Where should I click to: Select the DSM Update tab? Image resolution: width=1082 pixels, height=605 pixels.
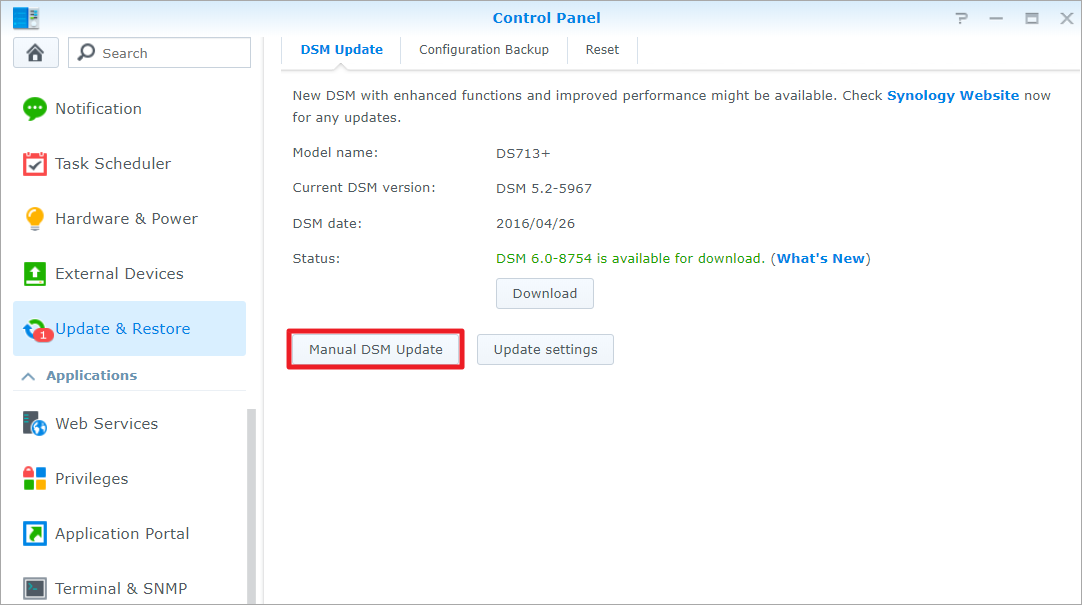click(341, 50)
